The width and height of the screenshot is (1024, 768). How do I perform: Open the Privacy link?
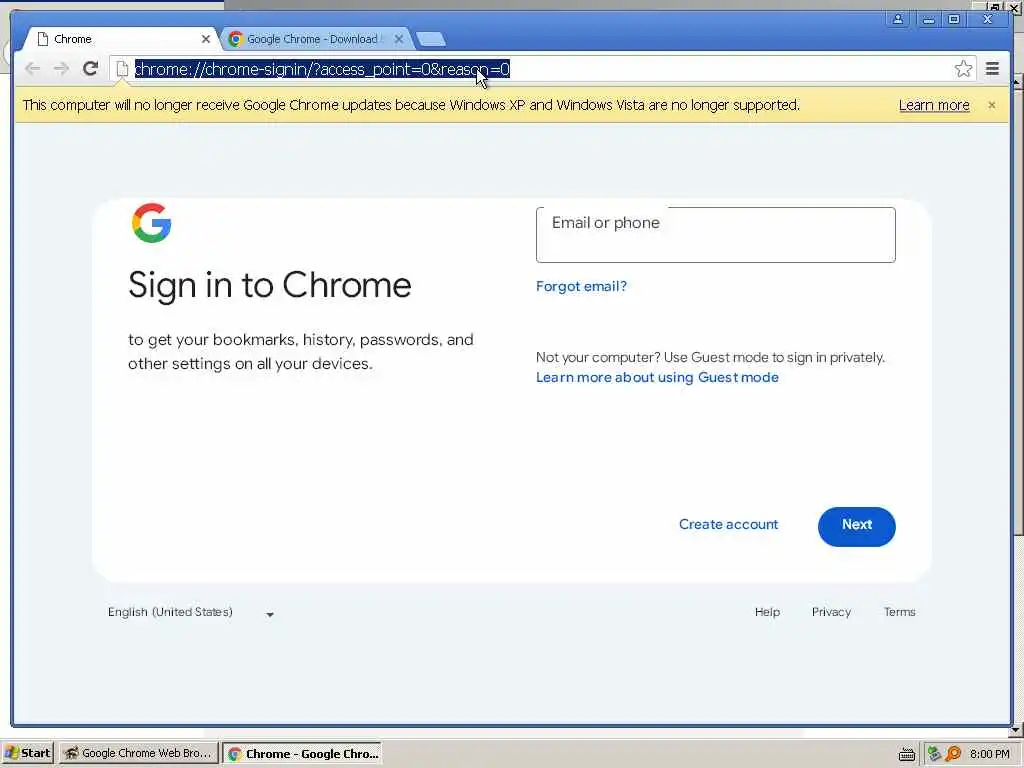[x=831, y=612]
